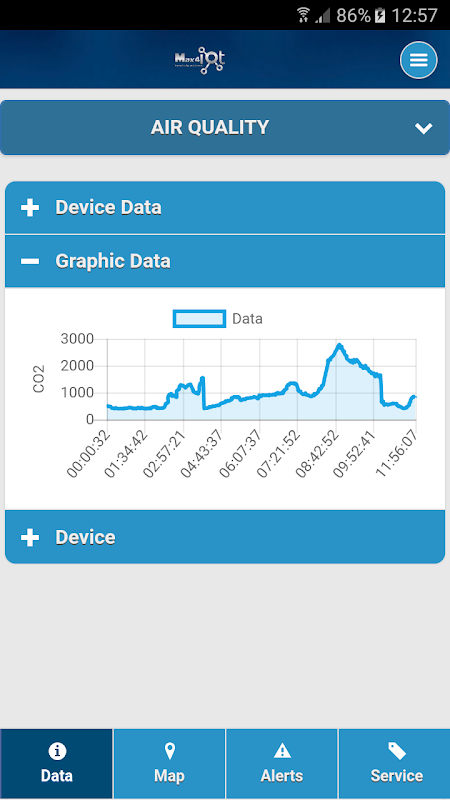
Task: Tap the battery status bar icon
Action: point(380,15)
